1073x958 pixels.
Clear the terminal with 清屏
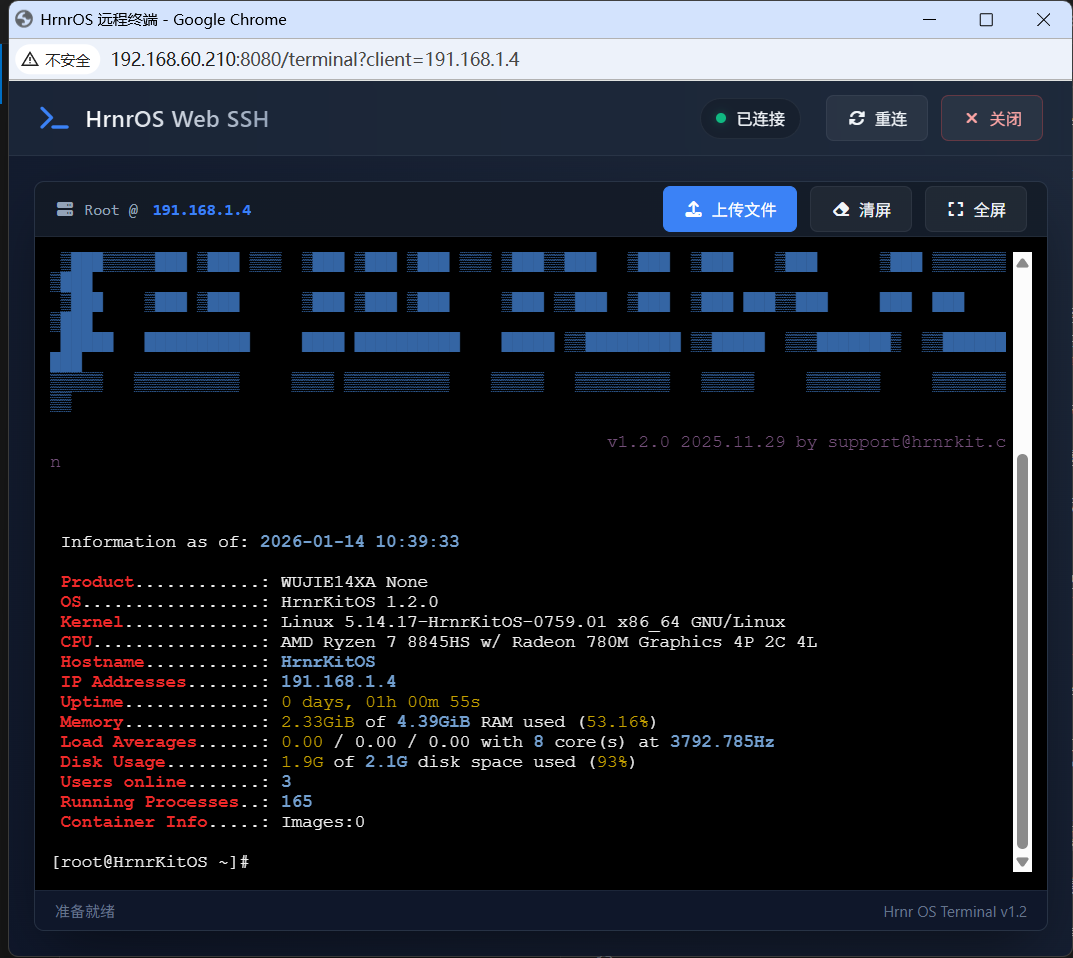[860, 210]
